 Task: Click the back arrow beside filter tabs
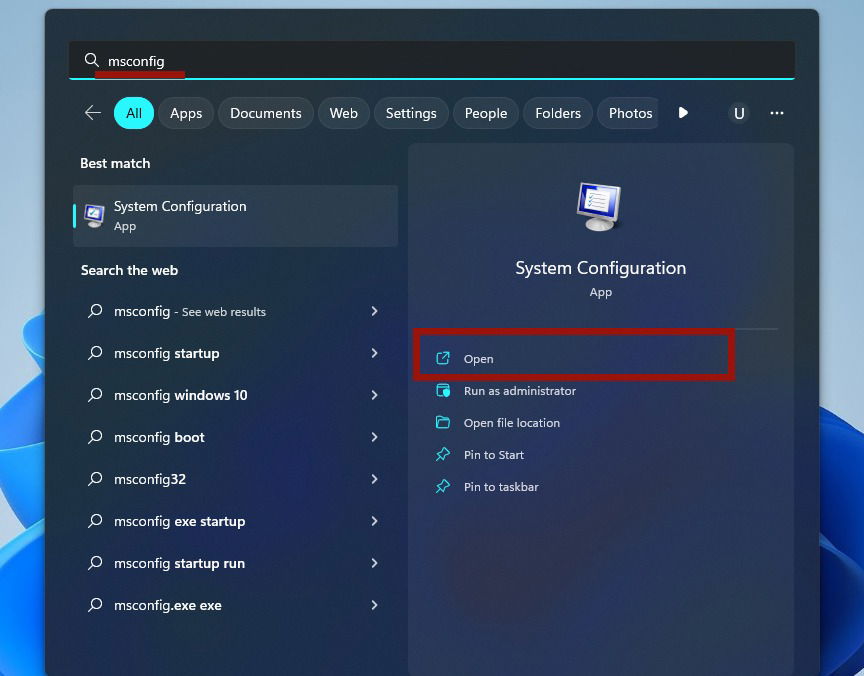(93, 113)
